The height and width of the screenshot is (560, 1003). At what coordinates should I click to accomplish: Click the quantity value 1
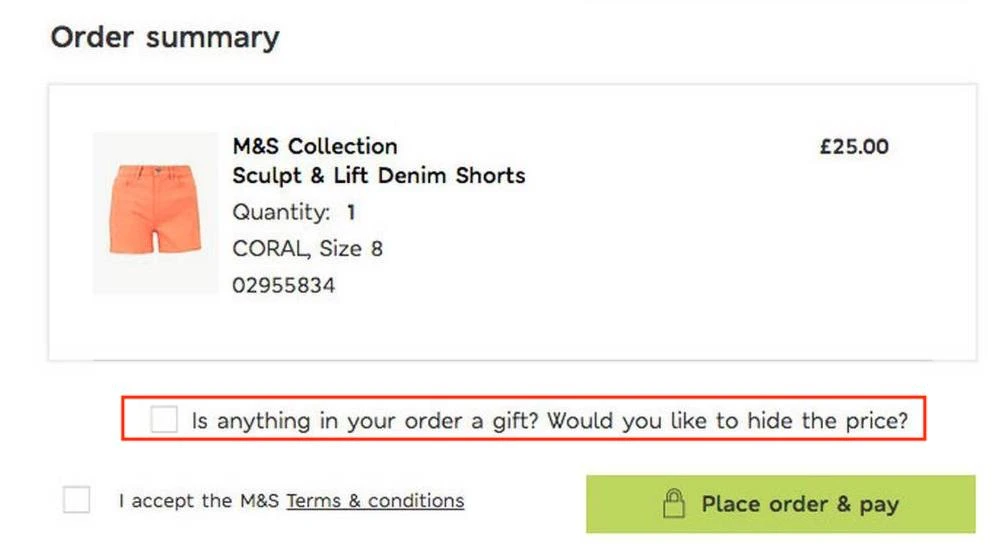(x=351, y=212)
